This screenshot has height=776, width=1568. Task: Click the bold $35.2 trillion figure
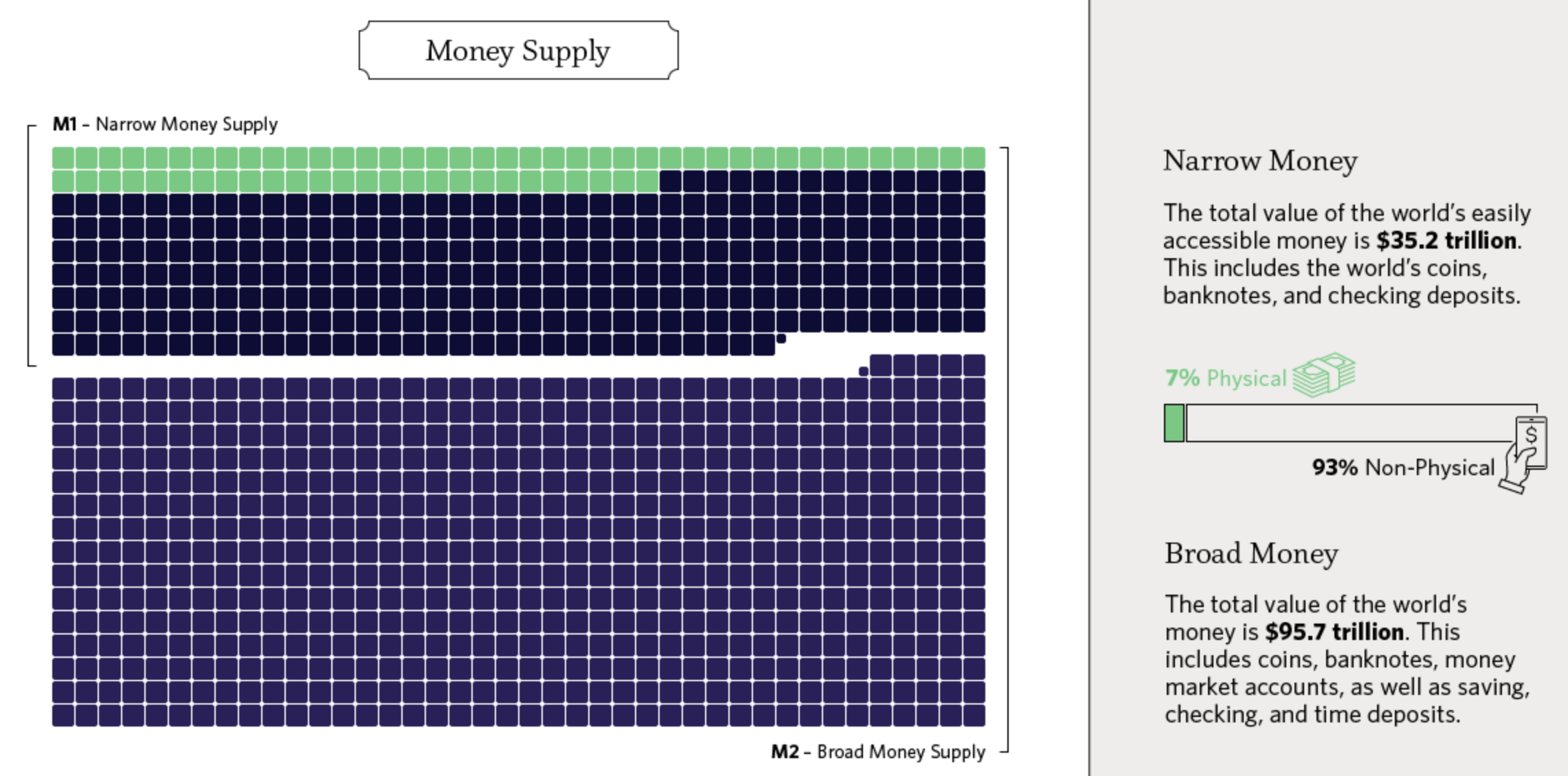tap(1446, 241)
